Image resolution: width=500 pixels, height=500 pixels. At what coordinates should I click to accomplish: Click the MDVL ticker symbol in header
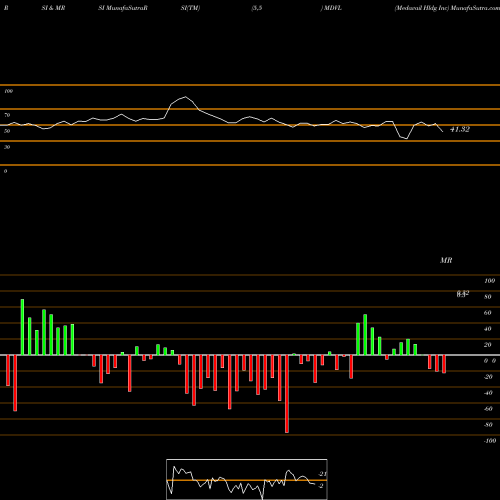[332, 8]
